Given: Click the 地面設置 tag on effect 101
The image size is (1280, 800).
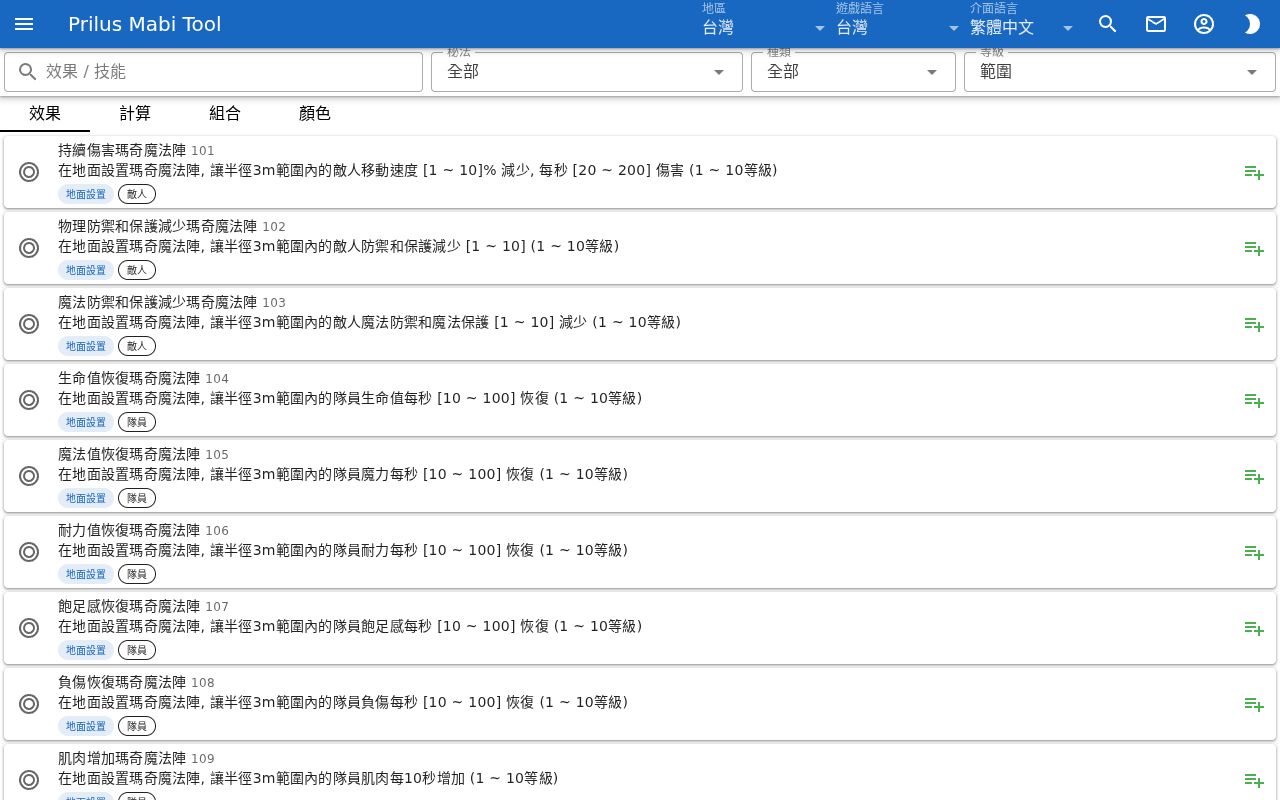Looking at the screenshot, I should click(86, 194).
